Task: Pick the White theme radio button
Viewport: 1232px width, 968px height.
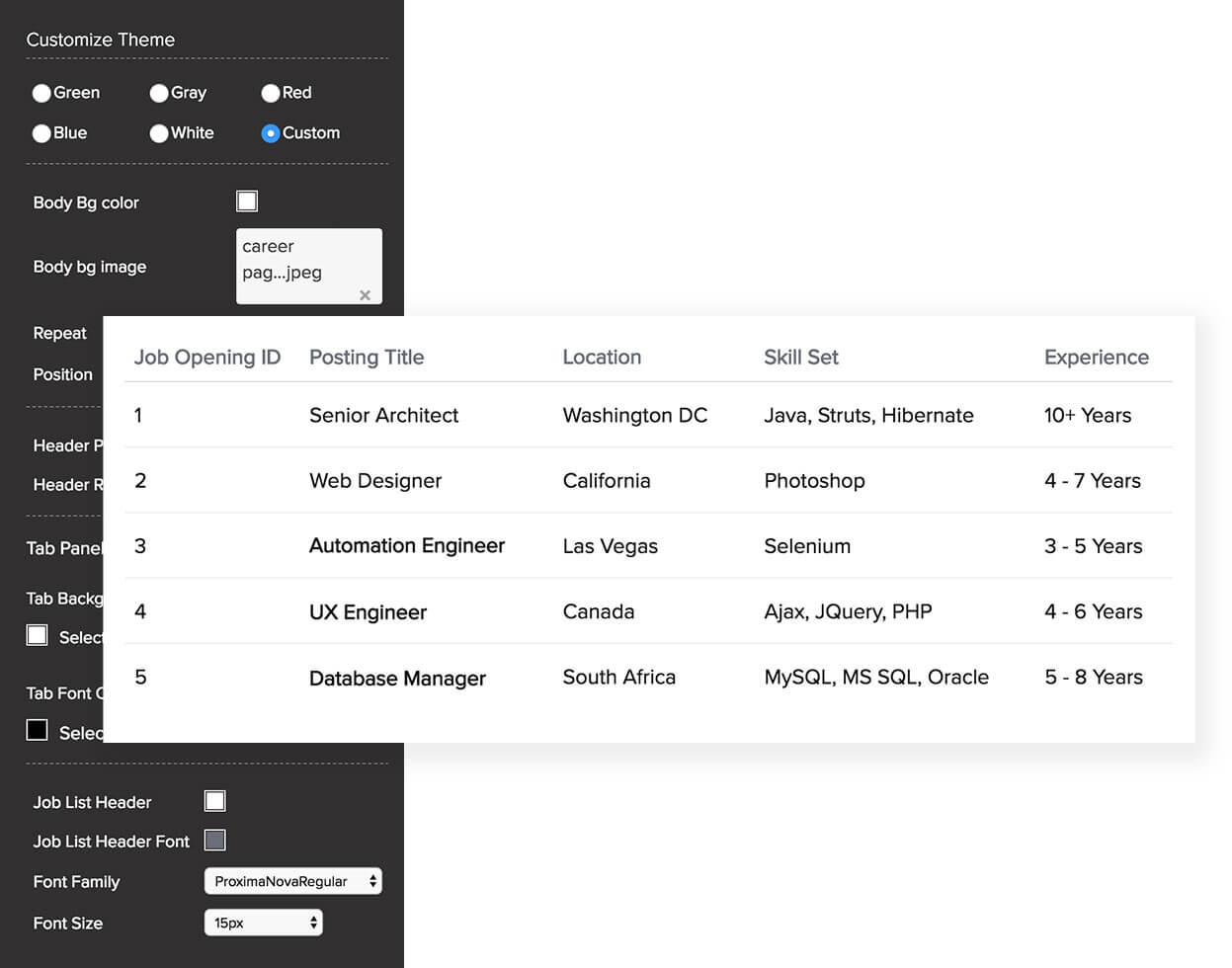Action: 159,133
